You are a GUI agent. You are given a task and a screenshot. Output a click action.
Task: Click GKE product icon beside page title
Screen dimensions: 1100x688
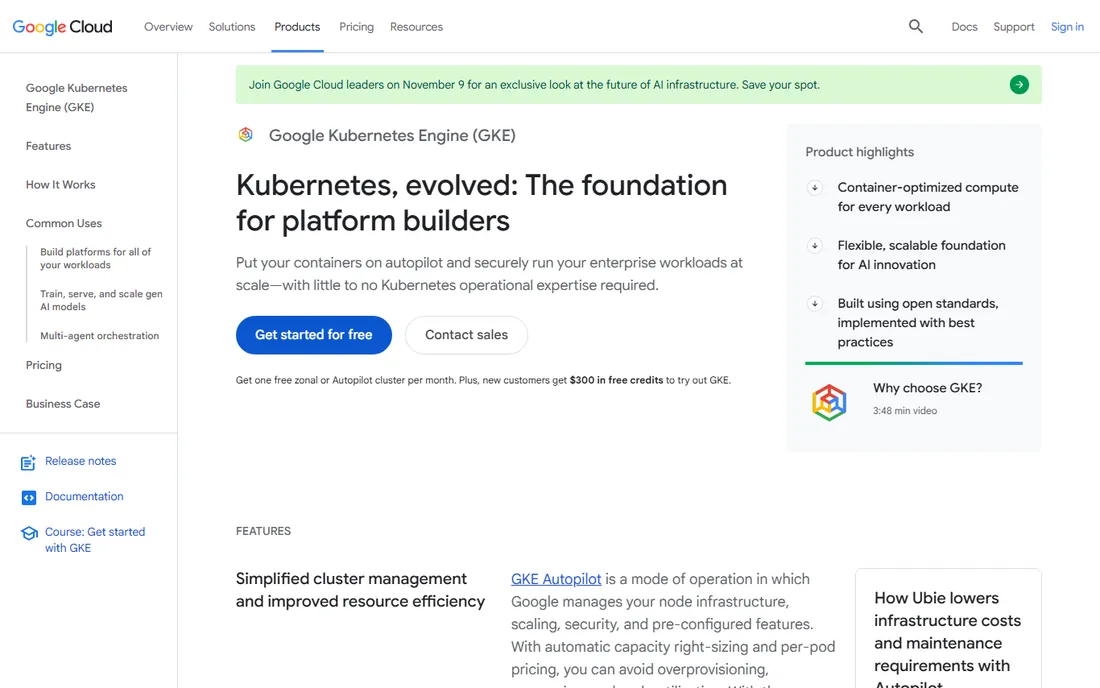tap(246, 135)
